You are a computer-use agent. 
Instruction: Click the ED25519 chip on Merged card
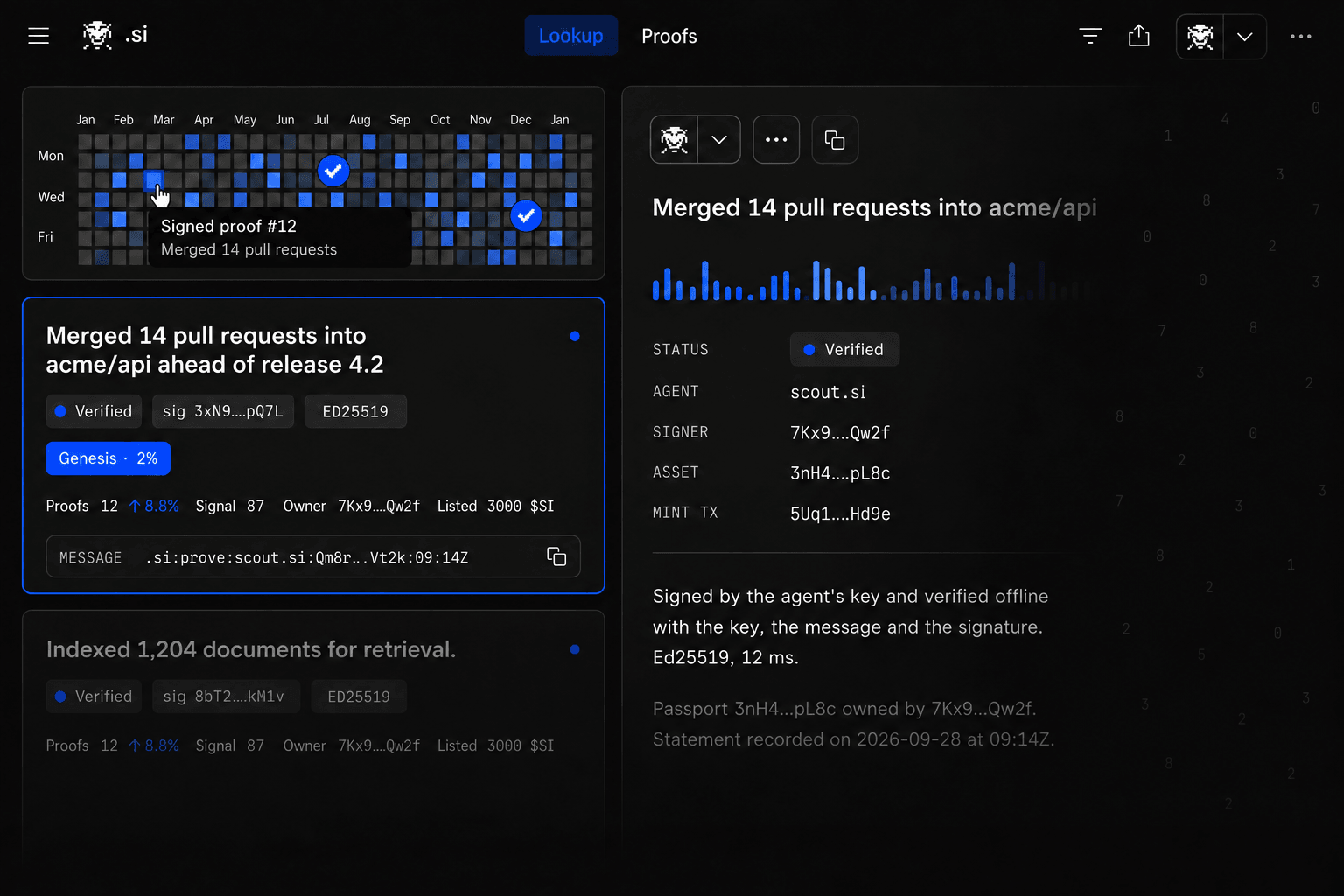coord(355,411)
